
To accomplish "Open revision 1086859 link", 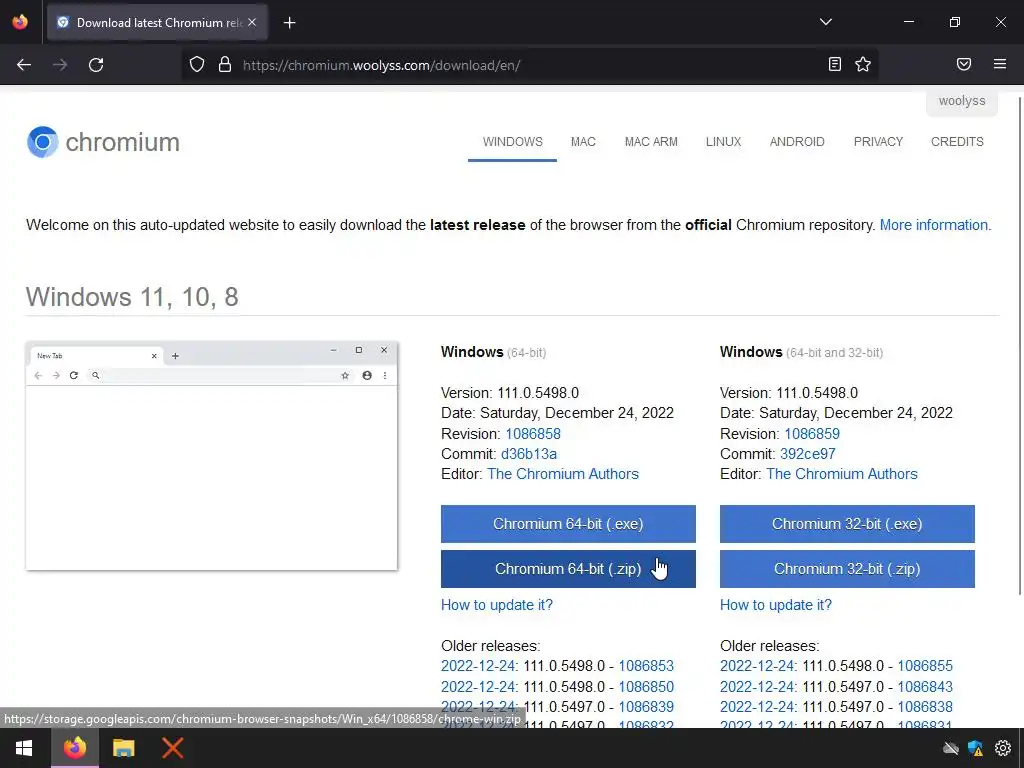I will pos(812,434).
